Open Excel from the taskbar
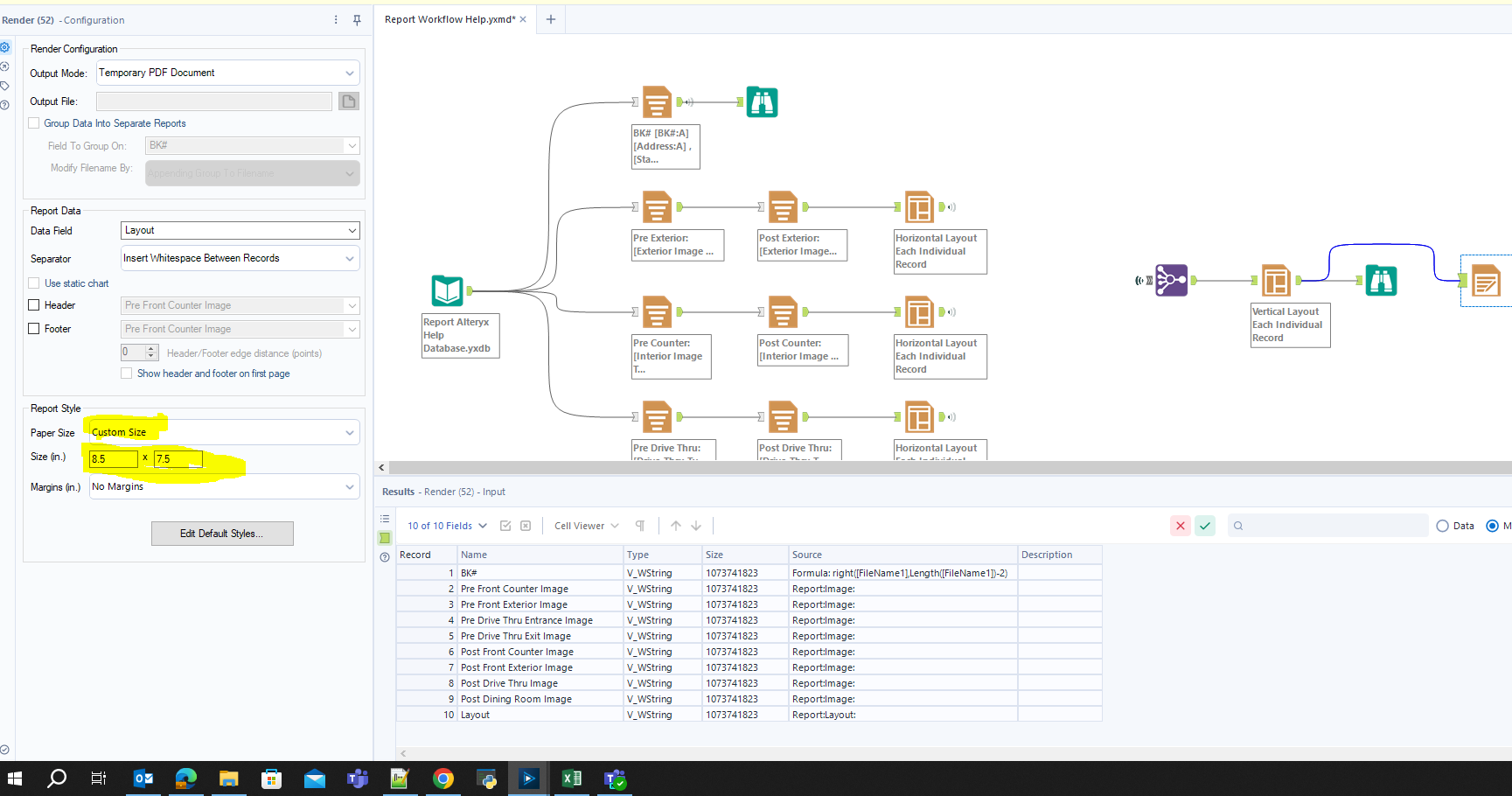This screenshot has width=1512, height=796. click(x=572, y=778)
